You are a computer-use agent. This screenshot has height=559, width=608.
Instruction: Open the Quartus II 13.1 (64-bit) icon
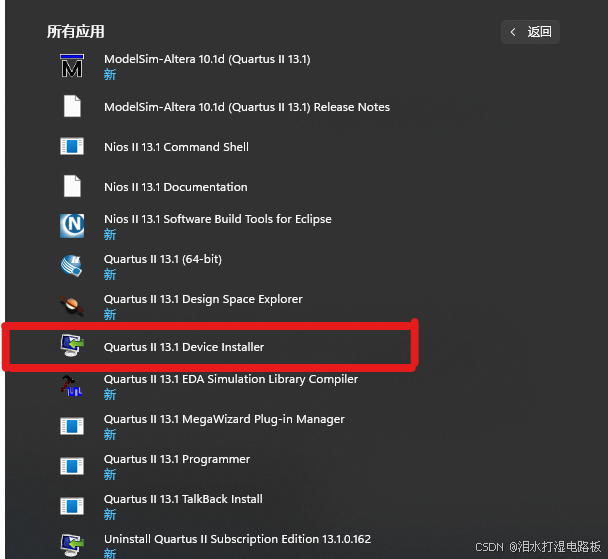(x=72, y=266)
